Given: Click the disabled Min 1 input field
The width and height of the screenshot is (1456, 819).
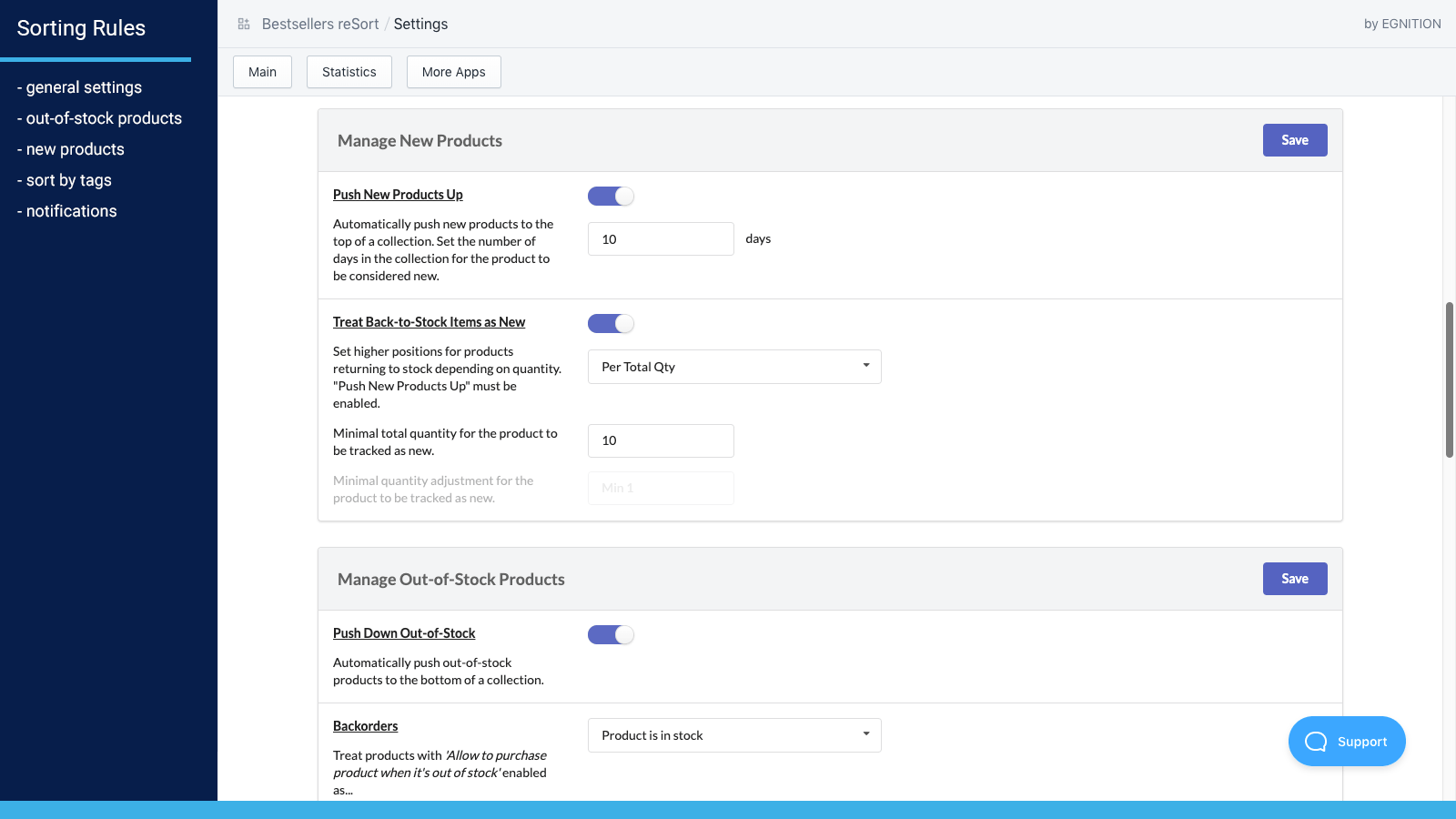Looking at the screenshot, I should click(661, 488).
